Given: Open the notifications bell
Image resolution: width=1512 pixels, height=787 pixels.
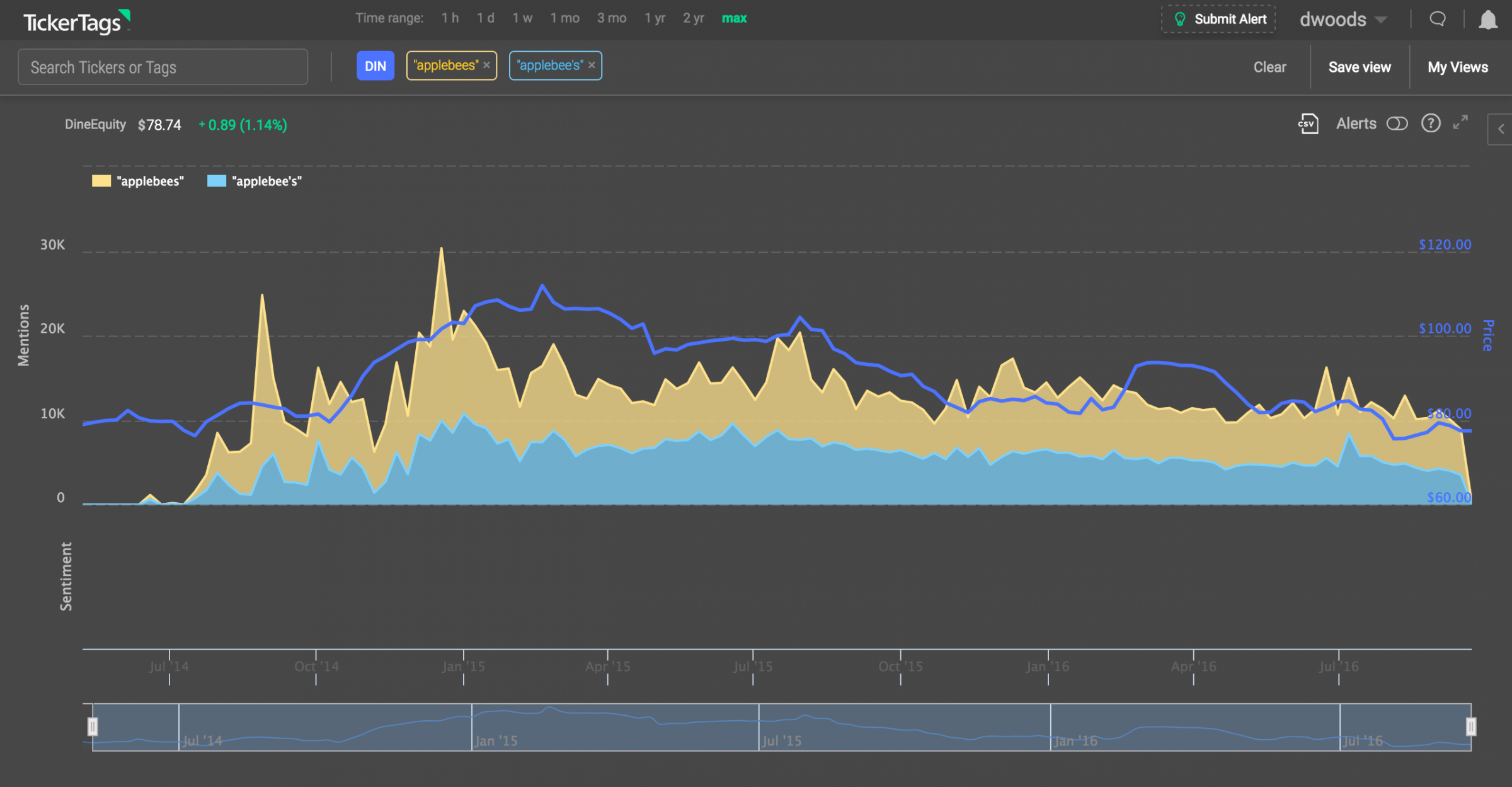Looking at the screenshot, I should (1488, 20).
